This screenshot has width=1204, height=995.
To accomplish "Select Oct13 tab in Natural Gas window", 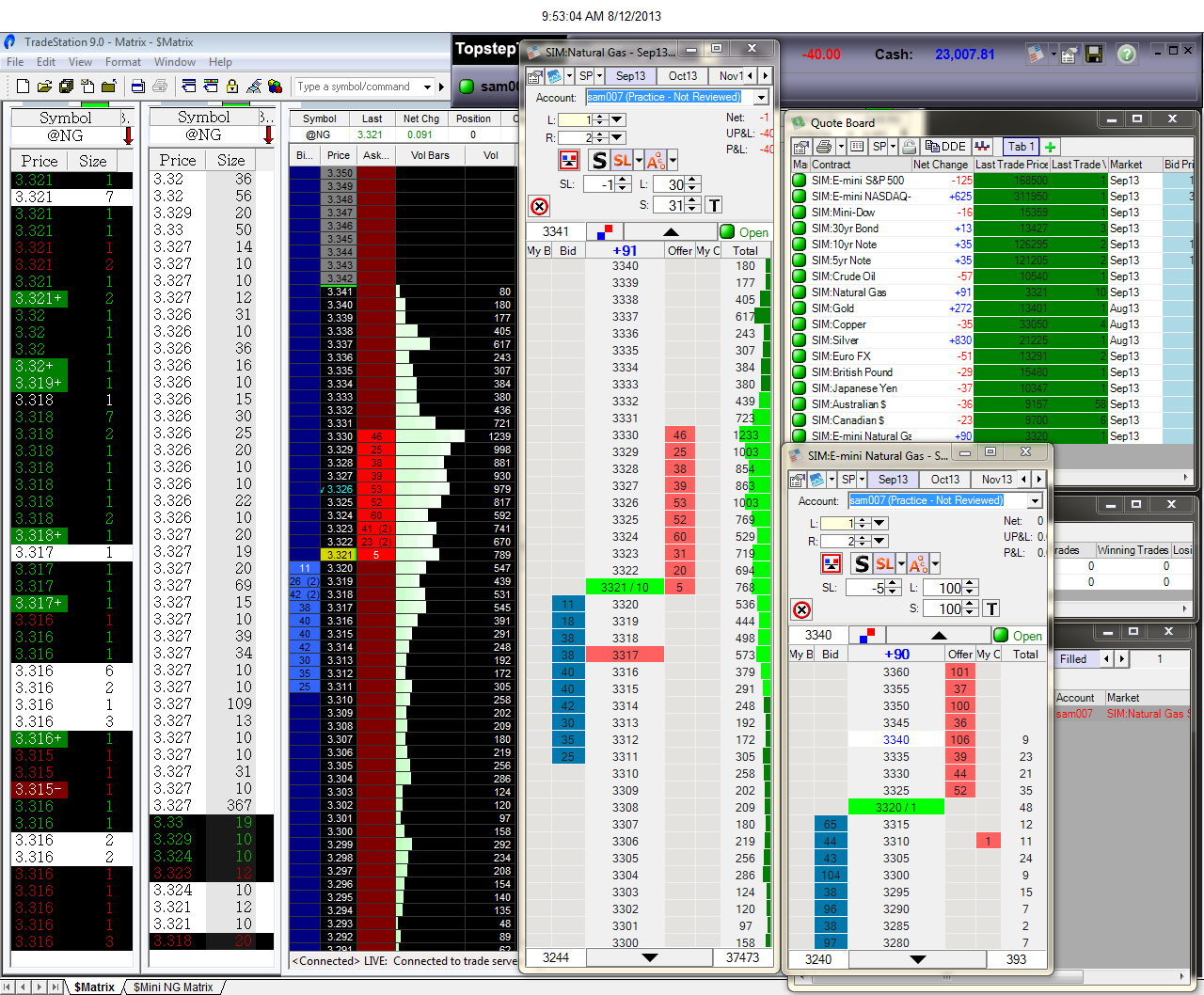I will point(683,76).
